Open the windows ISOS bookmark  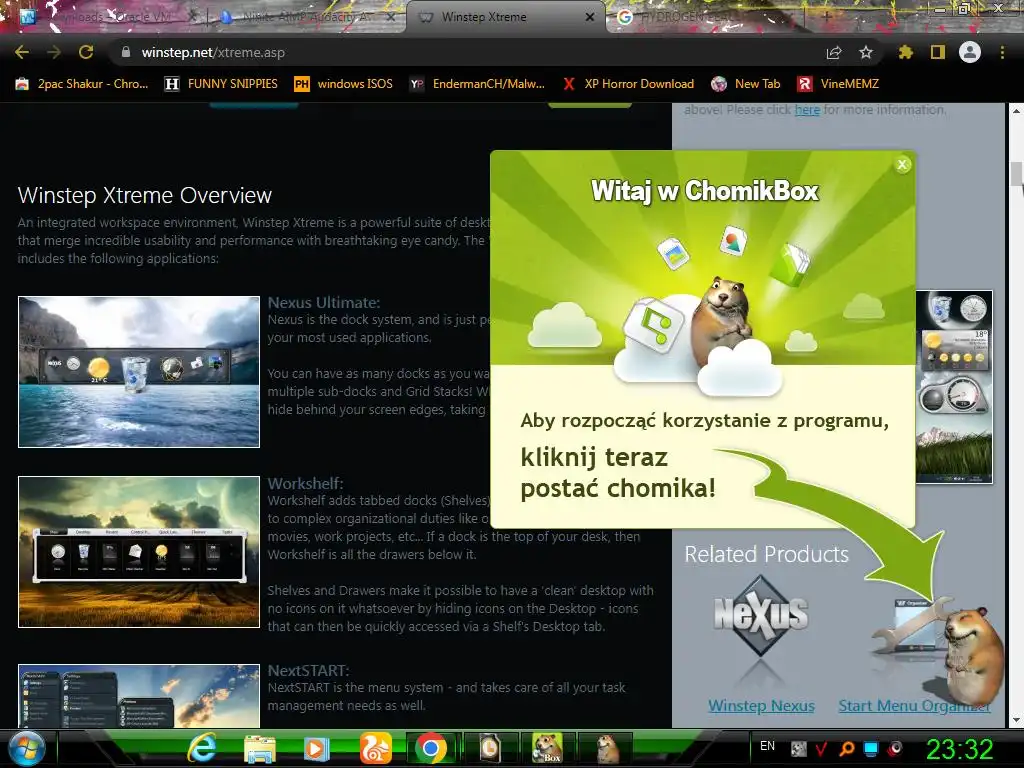[x=344, y=84]
